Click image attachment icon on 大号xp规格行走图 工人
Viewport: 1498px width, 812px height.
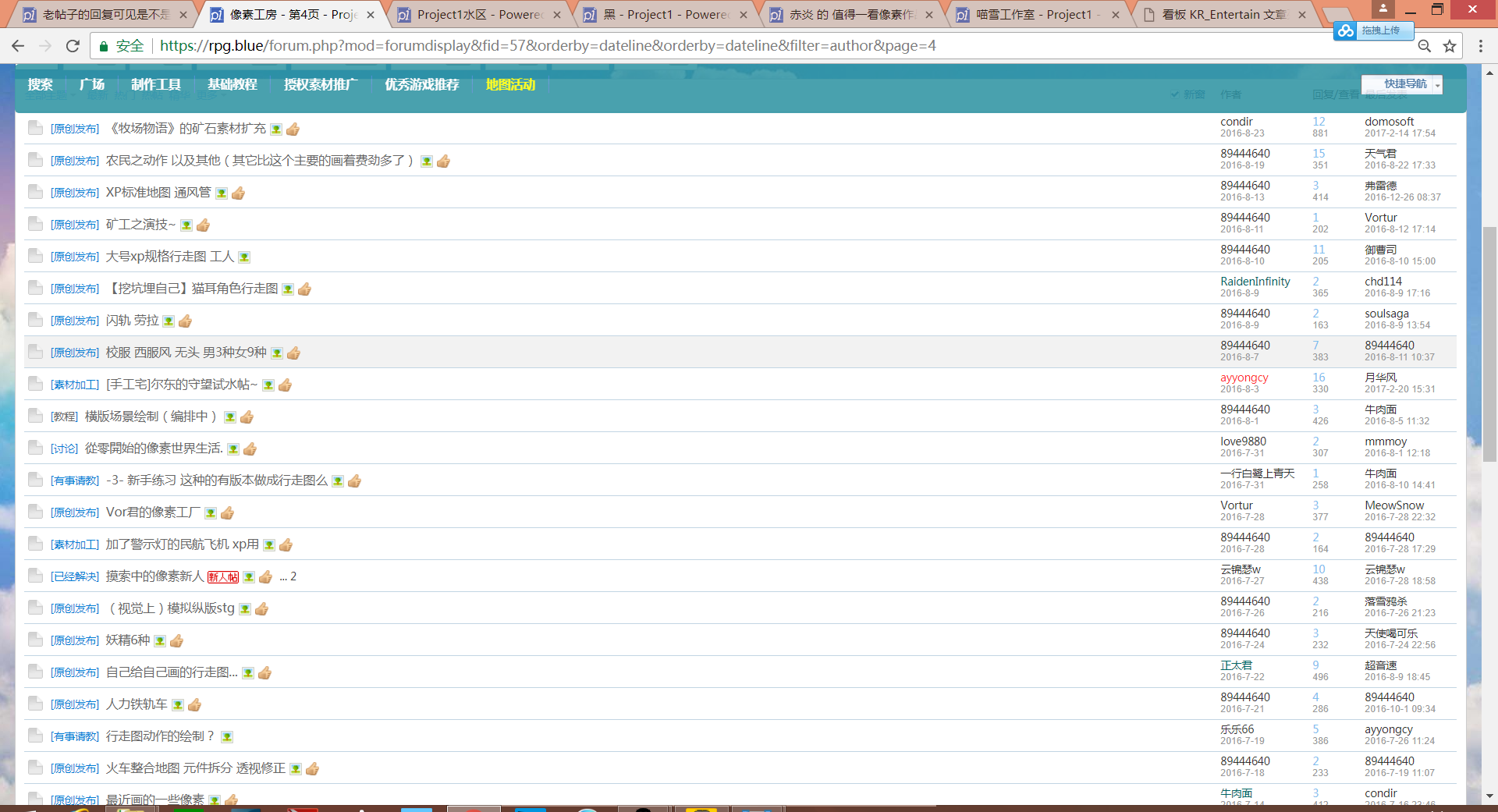tap(244, 257)
